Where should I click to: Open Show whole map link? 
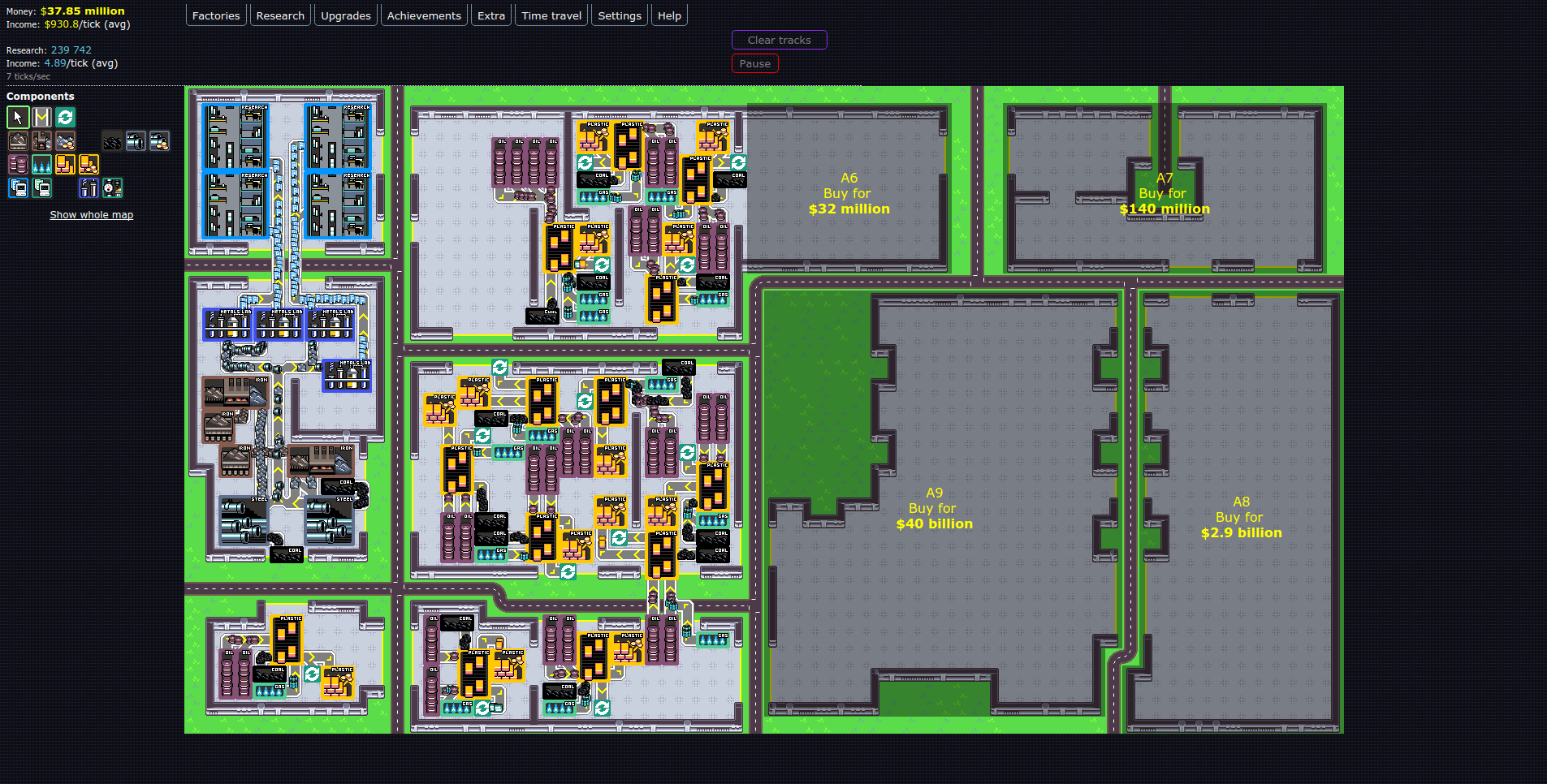[90, 214]
